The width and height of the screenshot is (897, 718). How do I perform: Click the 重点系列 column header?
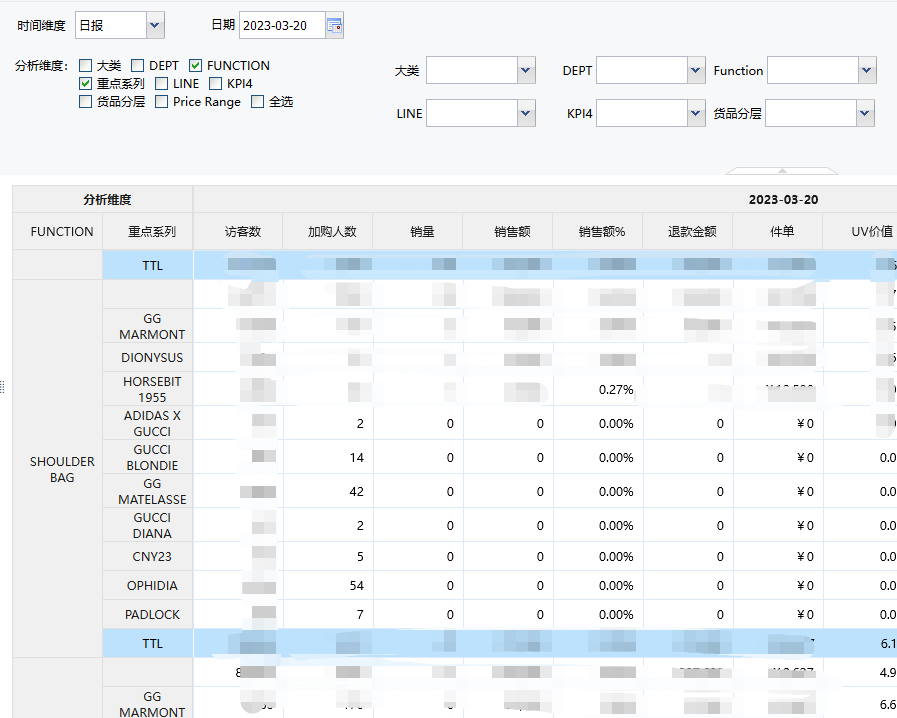pyautogui.click(x=148, y=232)
